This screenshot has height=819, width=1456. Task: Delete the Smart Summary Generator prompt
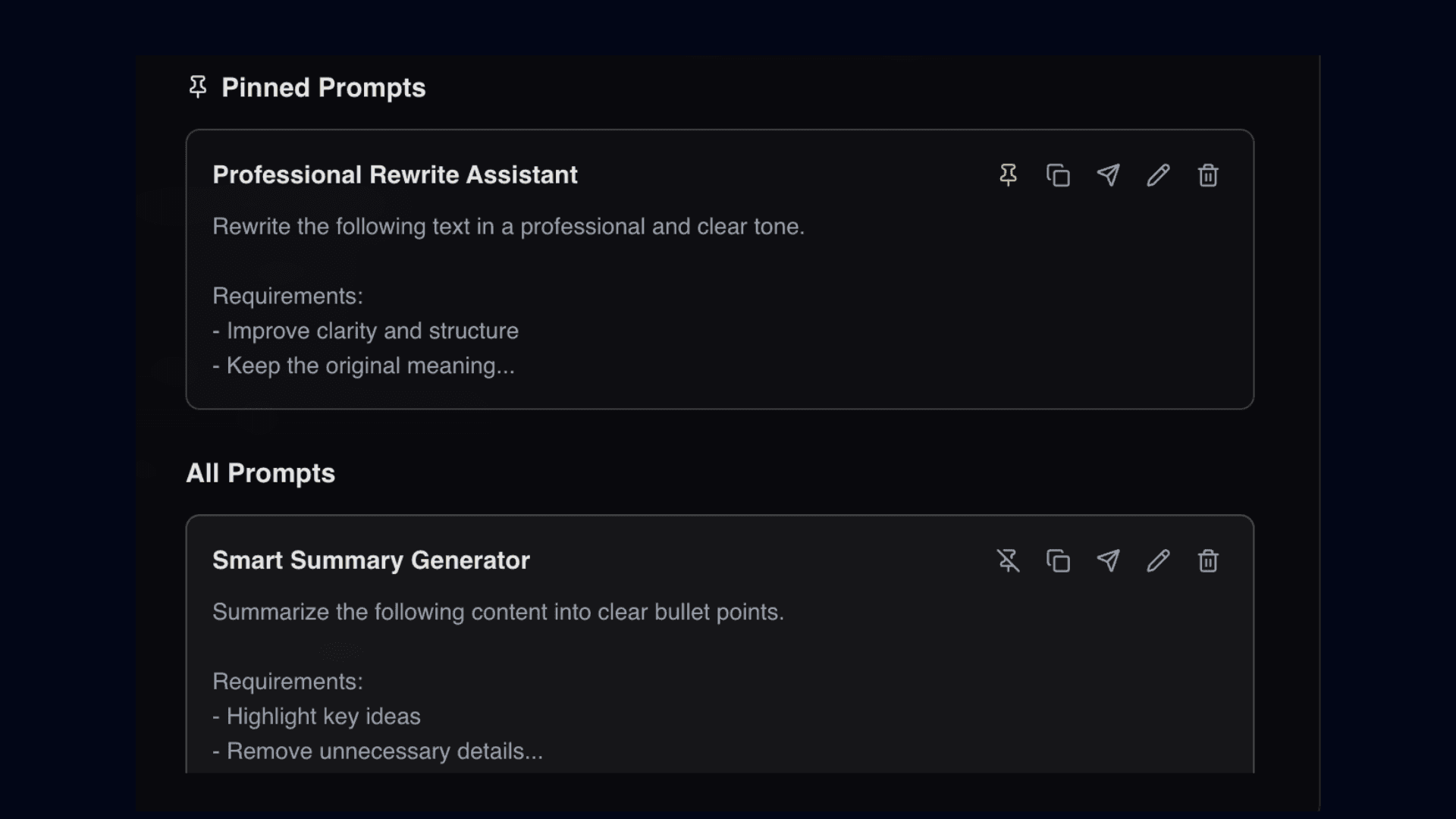click(x=1207, y=560)
